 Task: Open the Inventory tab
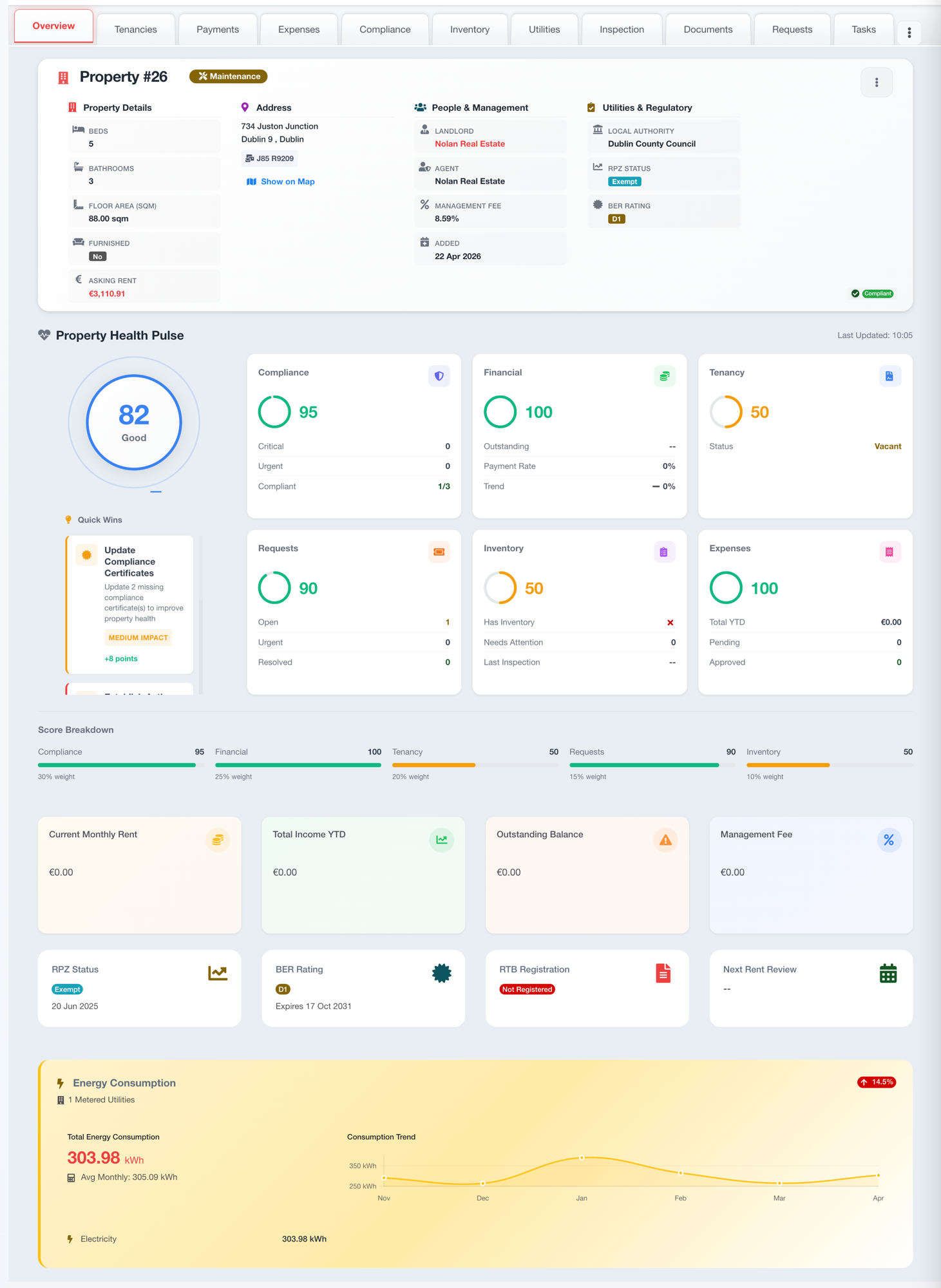tap(470, 30)
